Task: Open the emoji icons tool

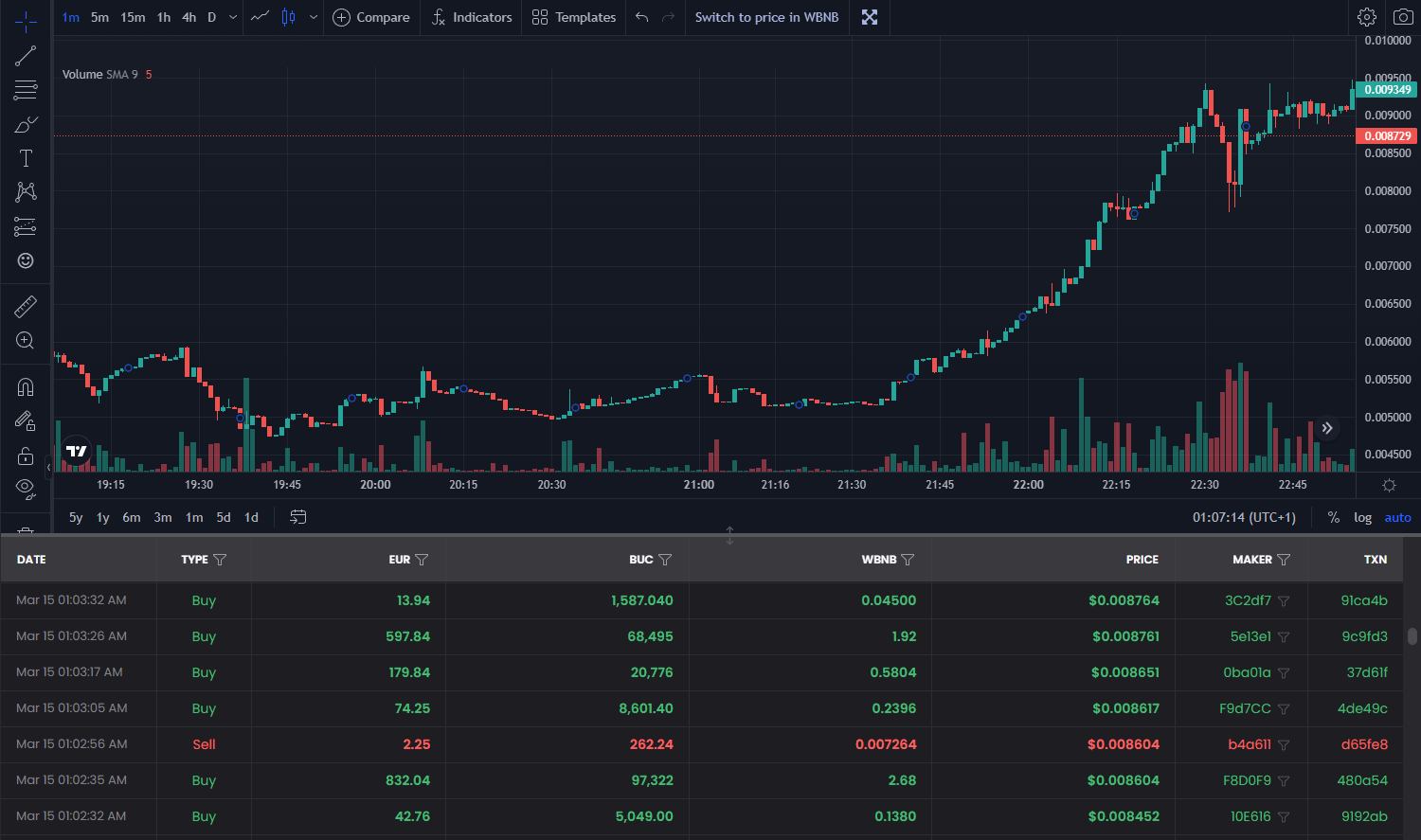Action: [x=26, y=260]
